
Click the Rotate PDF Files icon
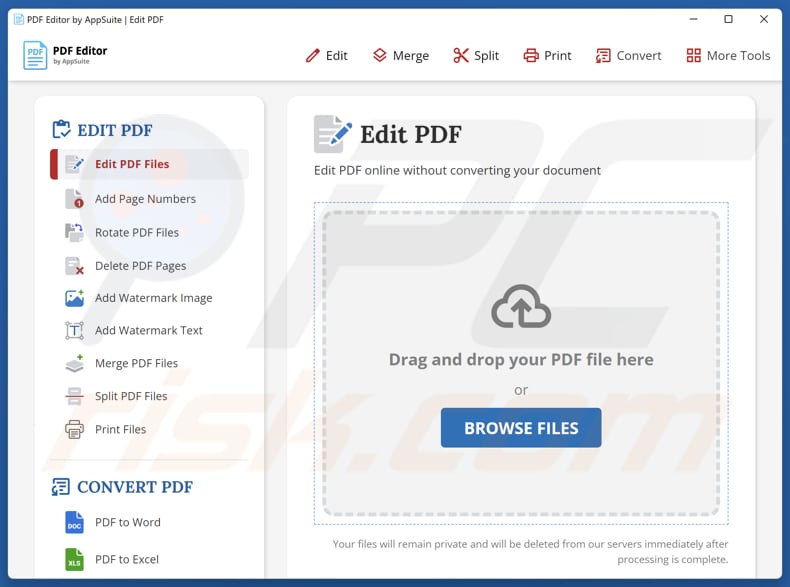[x=74, y=232]
